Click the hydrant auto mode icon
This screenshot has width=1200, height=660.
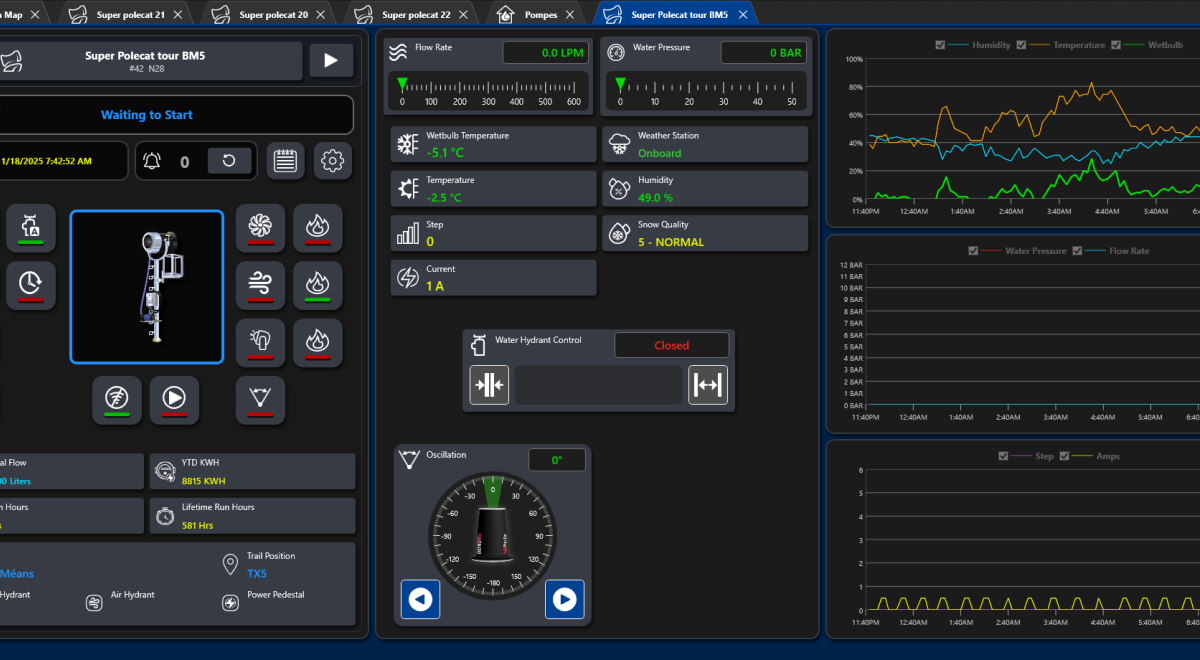point(31,228)
